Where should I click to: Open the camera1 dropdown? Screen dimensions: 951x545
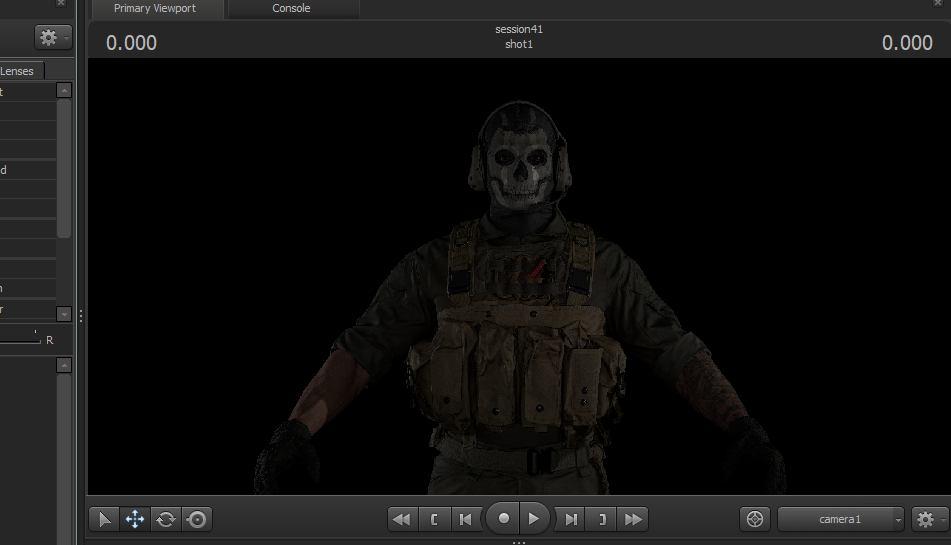point(841,519)
